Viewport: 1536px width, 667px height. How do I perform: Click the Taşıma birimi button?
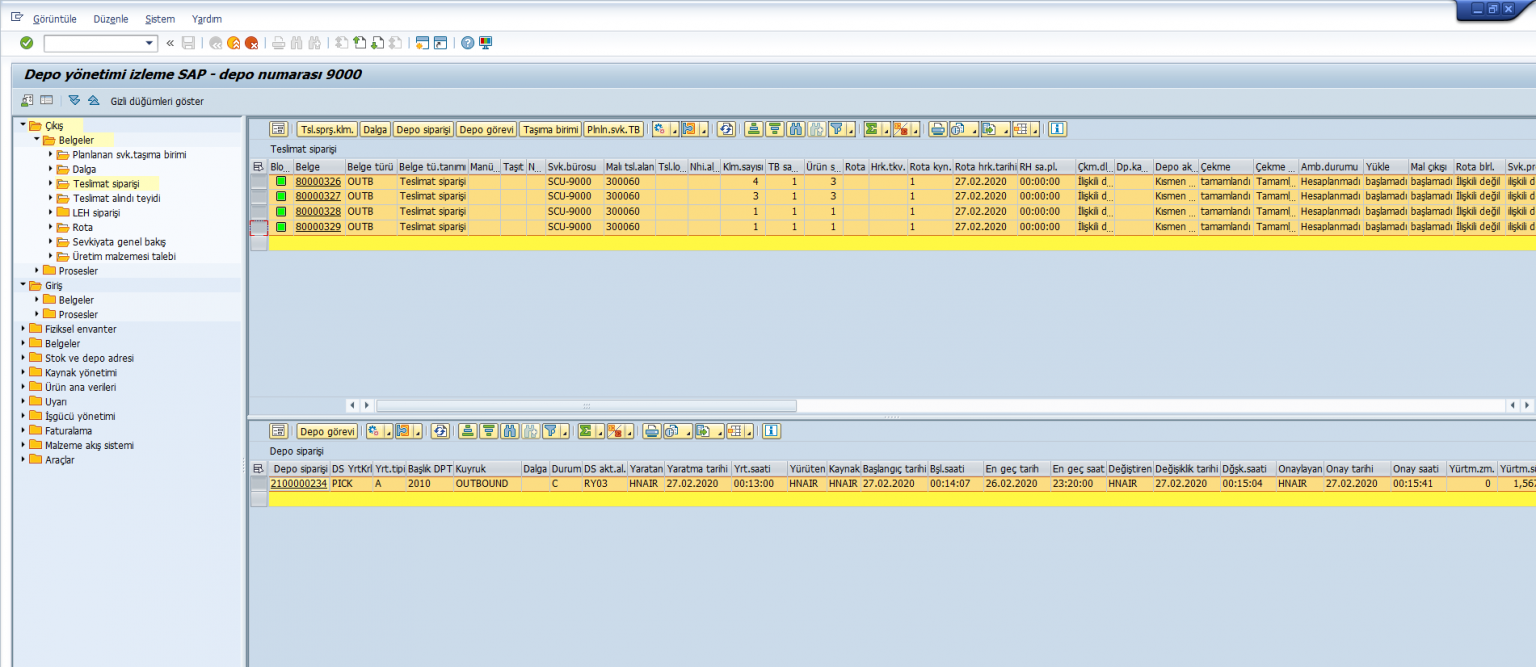point(549,129)
